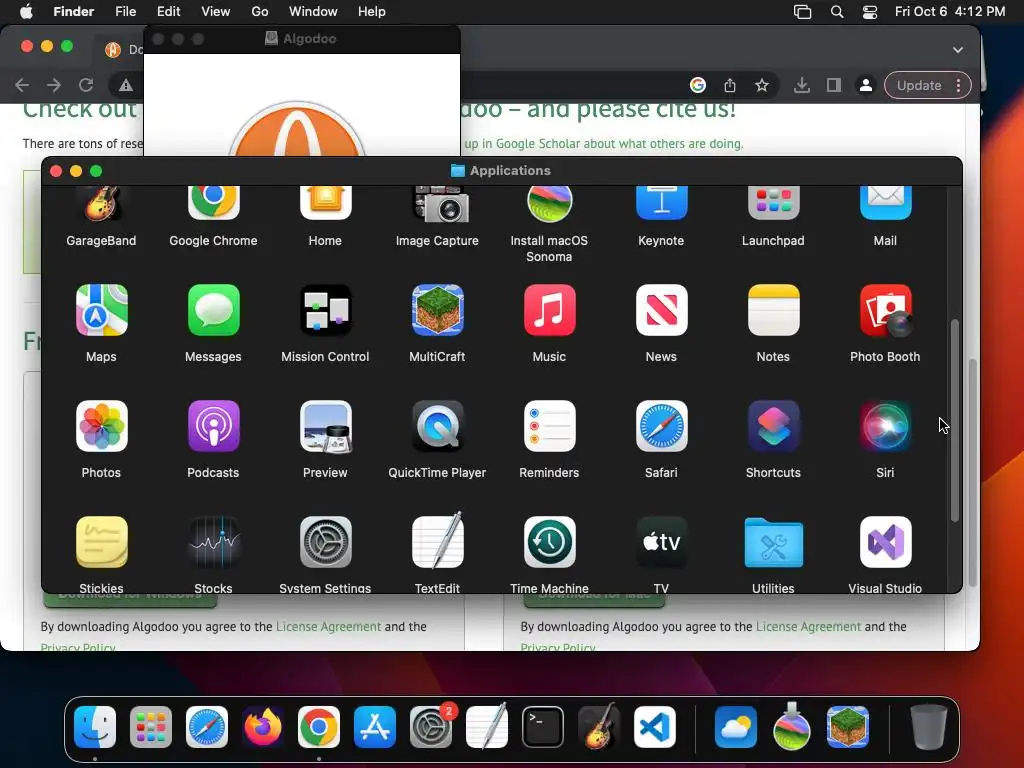Open Trash in the Dock
This screenshot has height=768, width=1024.
pyautogui.click(x=929, y=728)
